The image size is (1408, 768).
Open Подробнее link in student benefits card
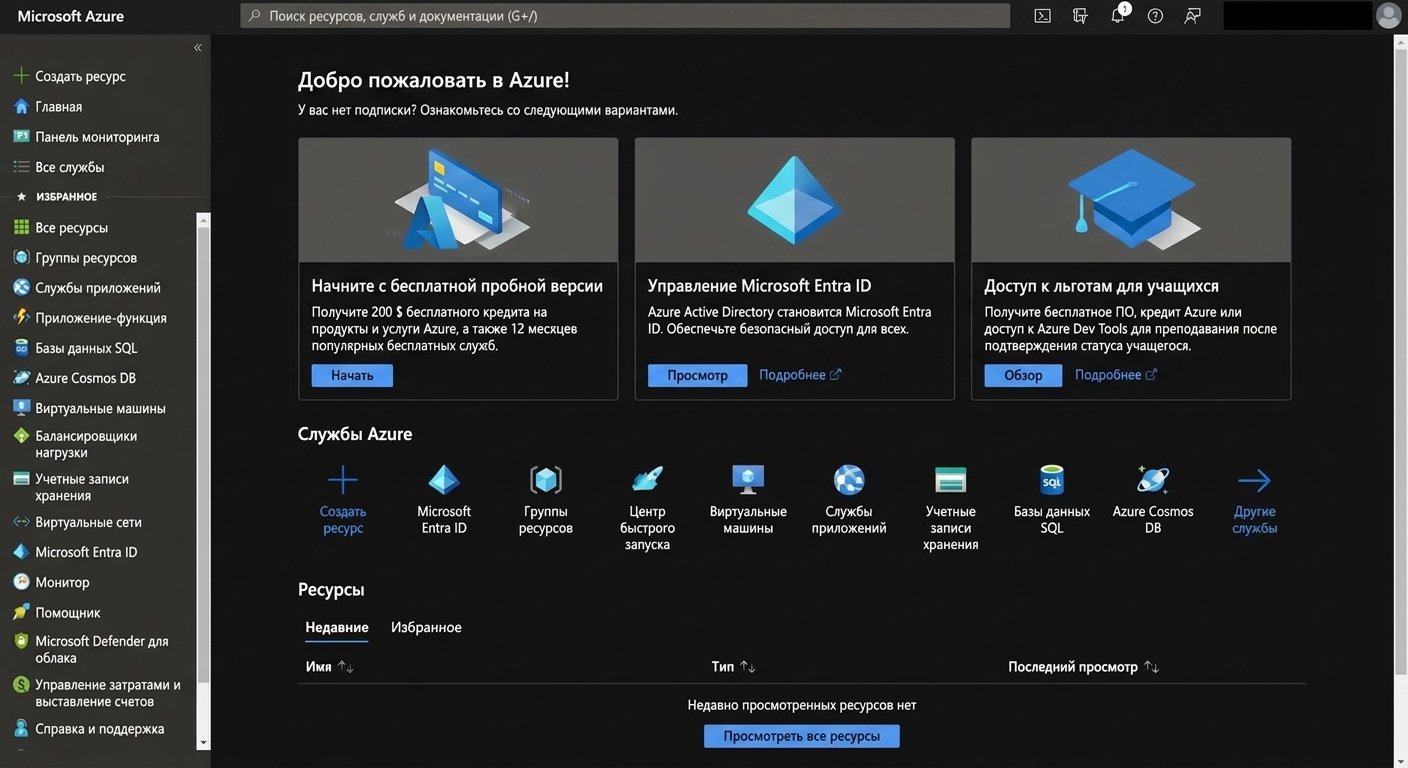coord(1116,375)
